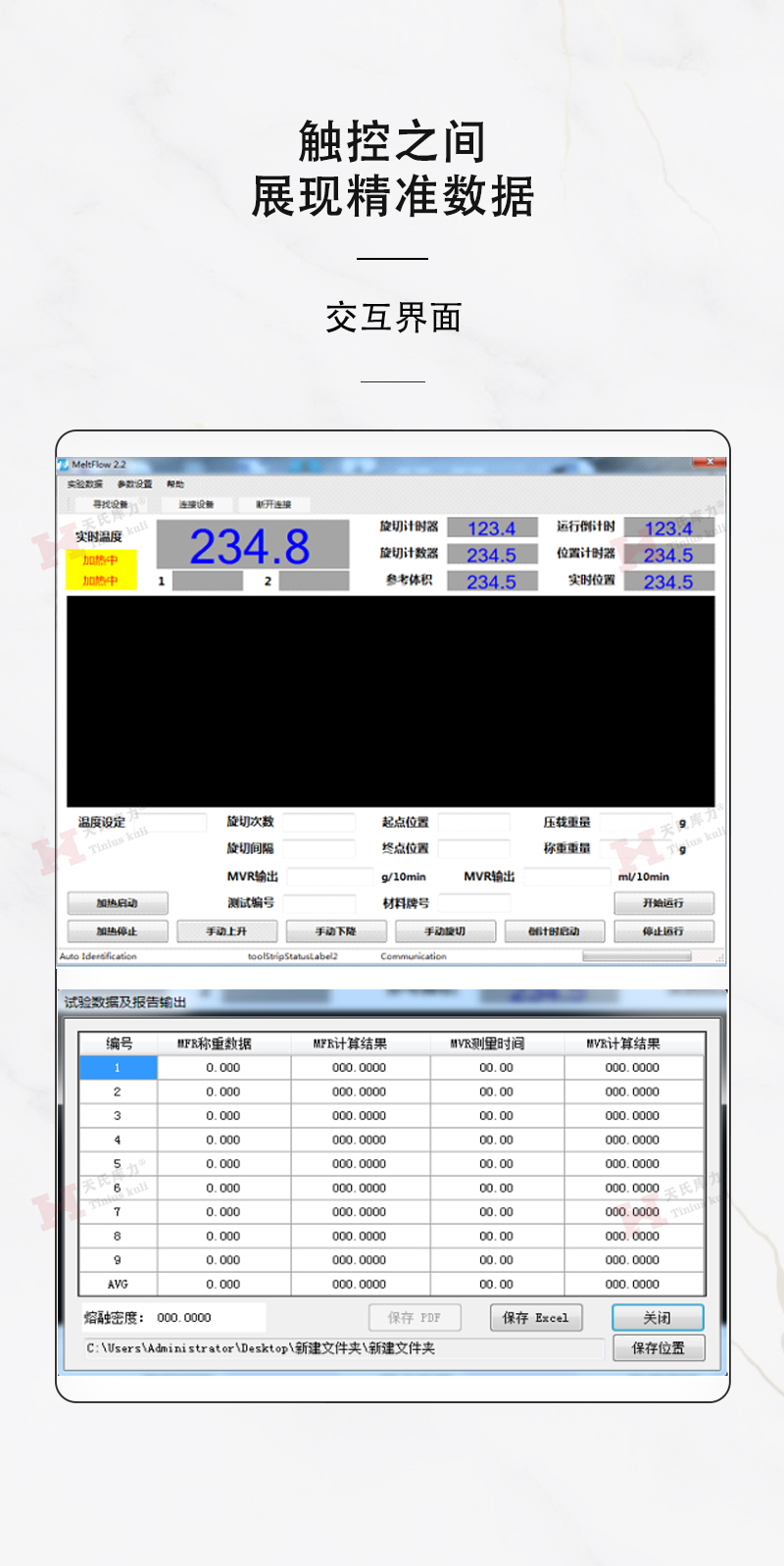Image resolution: width=784 pixels, height=1566 pixels.
Task: Click the 保存 Excel button
Action: [x=535, y=1318]
